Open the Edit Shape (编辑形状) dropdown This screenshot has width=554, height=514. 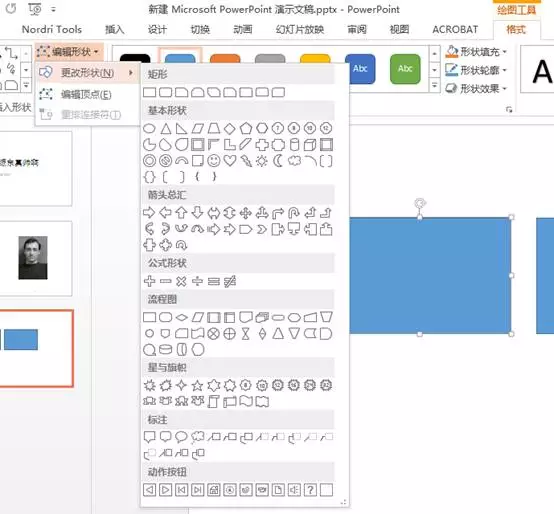click(x=69, y=52)
